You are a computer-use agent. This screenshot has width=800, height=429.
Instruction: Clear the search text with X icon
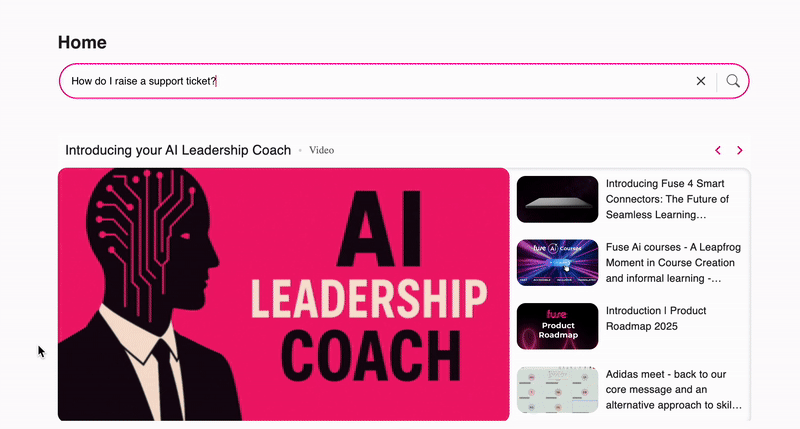click(x=701, y=81)
